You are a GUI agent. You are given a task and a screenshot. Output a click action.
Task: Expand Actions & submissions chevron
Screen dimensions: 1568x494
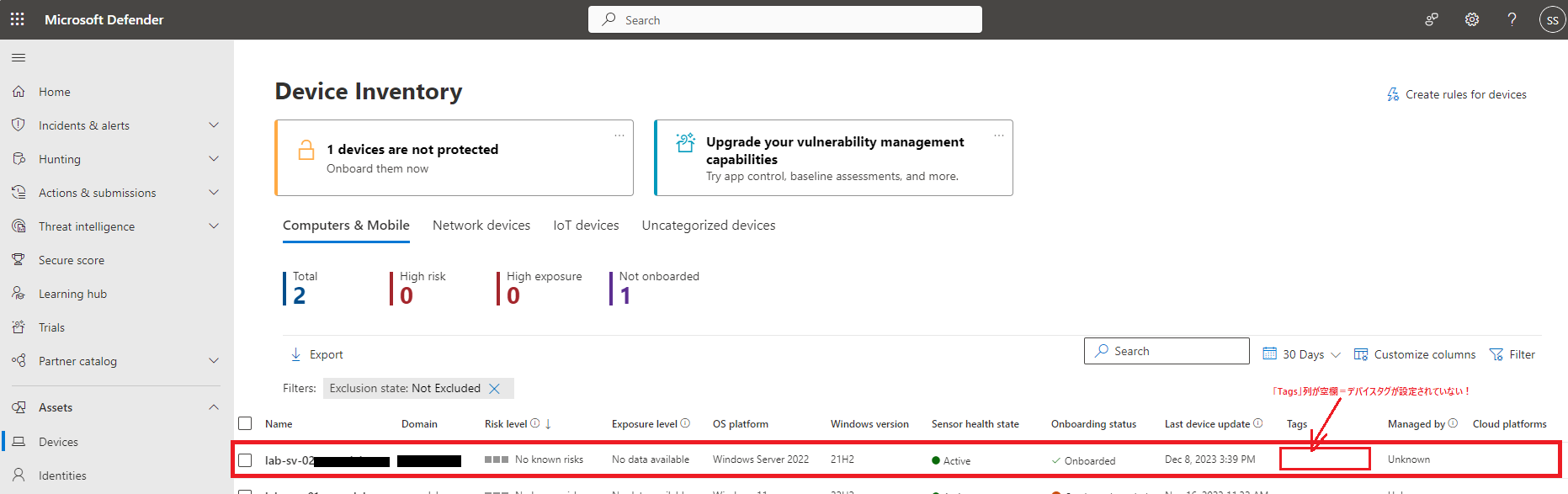coord(214,192)
